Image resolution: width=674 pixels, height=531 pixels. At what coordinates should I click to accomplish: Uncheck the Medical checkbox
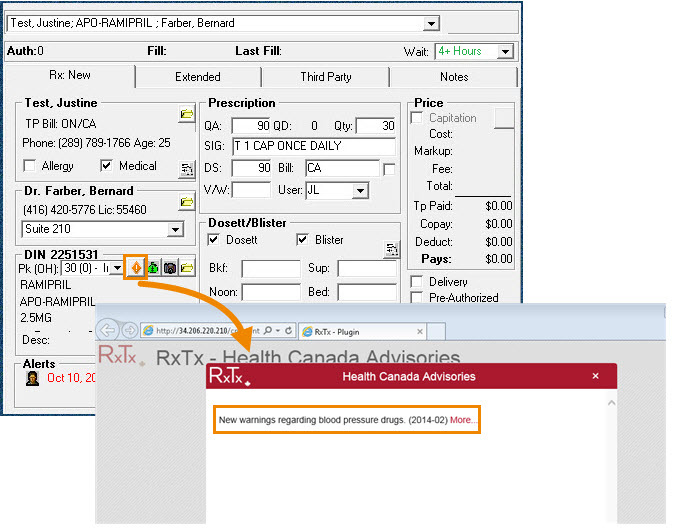[x=106, y=166]
